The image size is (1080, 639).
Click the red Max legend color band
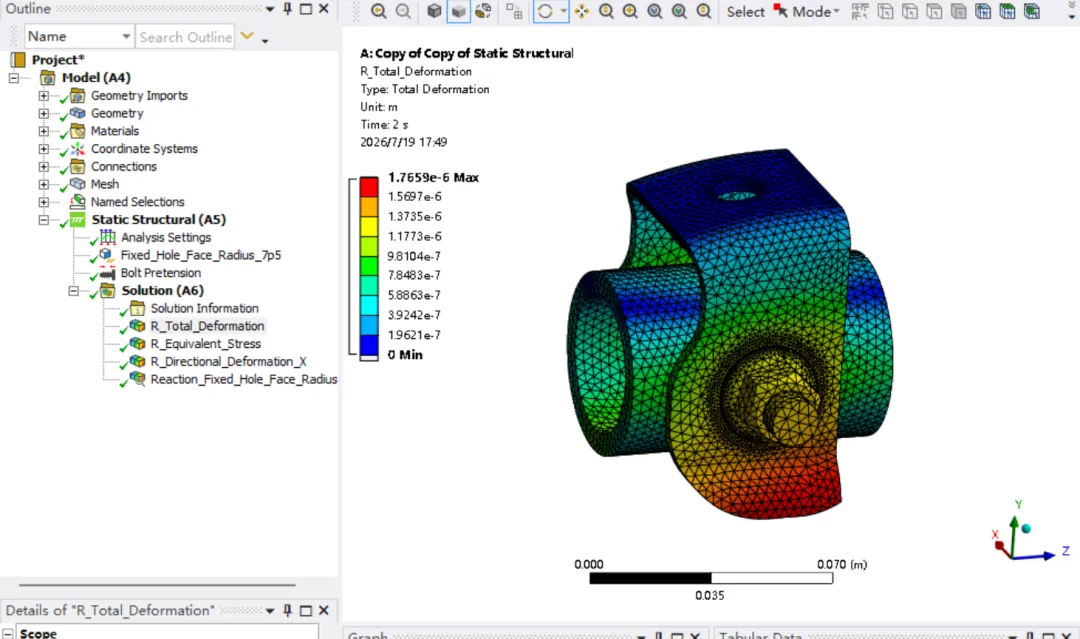pyautogui.click(x=369, y=187)
